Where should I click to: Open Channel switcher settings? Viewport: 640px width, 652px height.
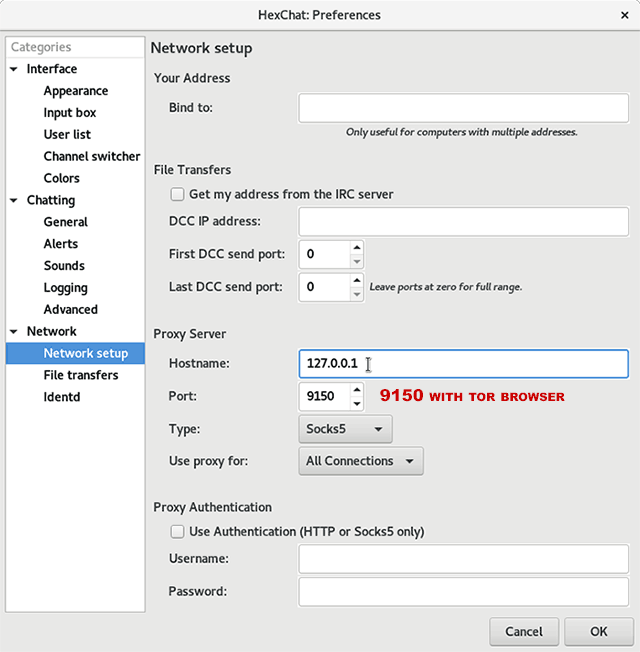click(91, 156)
